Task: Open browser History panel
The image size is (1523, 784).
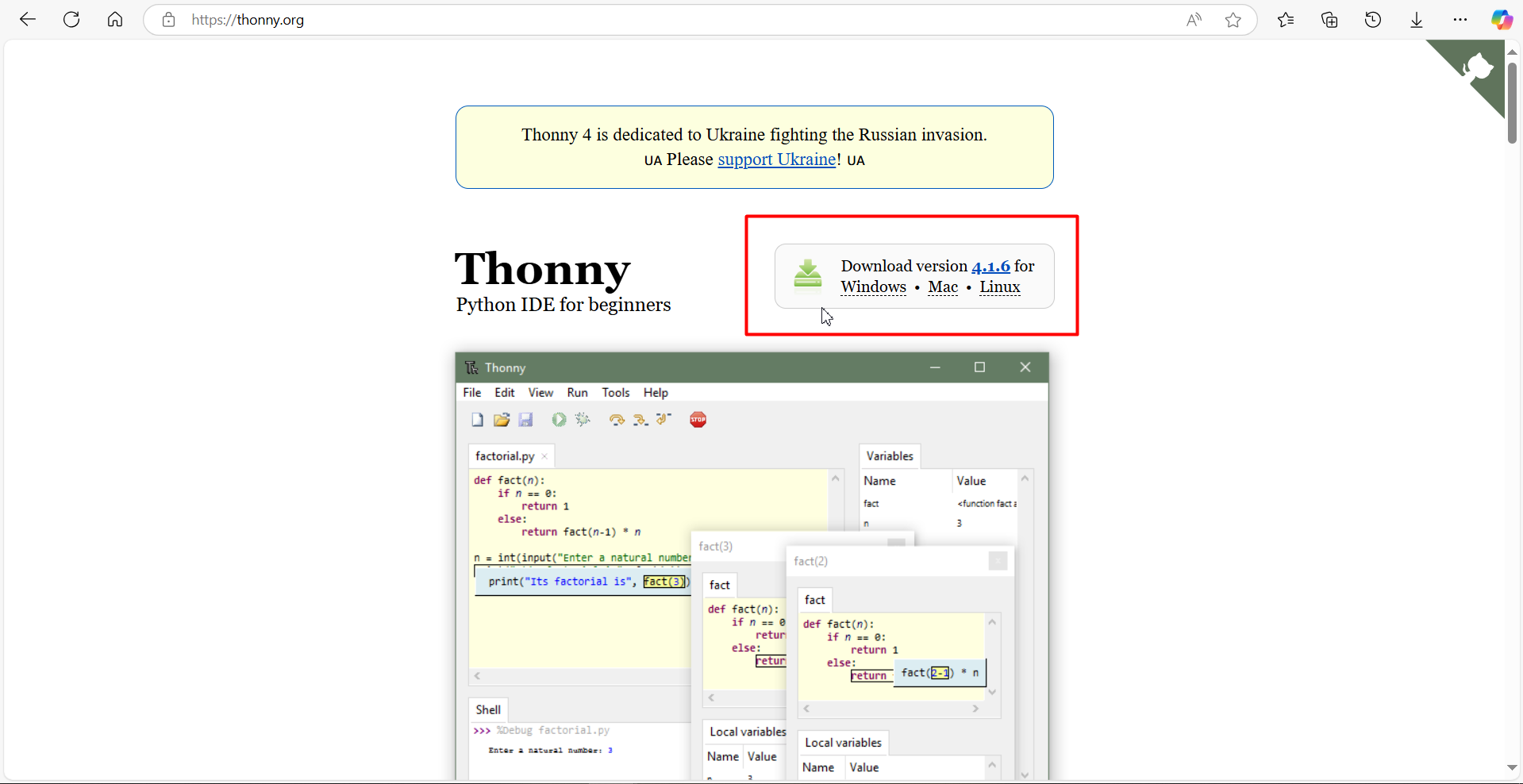Action: click(x=1373, y=20)
